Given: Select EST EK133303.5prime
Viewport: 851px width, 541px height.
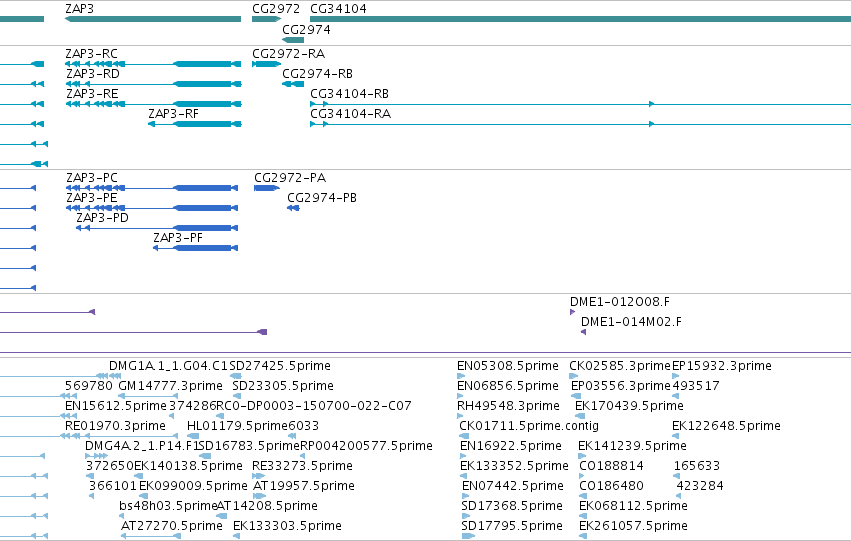Looking at the screenshot, I should click(287, 526).
